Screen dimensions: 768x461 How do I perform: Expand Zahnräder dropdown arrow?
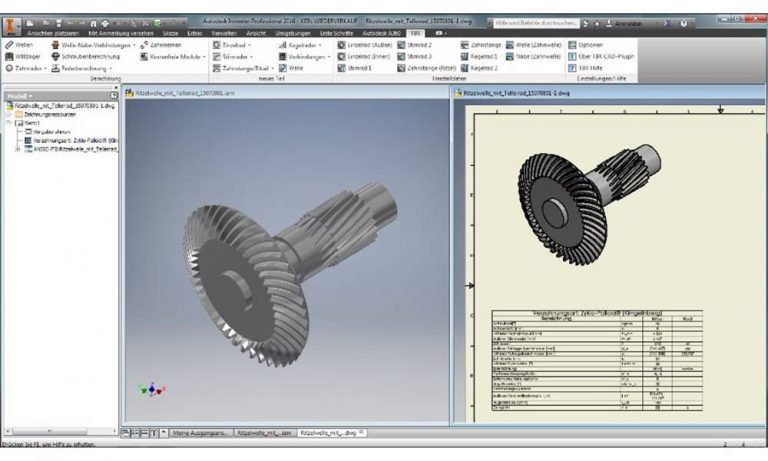click(x=46, y=69)
